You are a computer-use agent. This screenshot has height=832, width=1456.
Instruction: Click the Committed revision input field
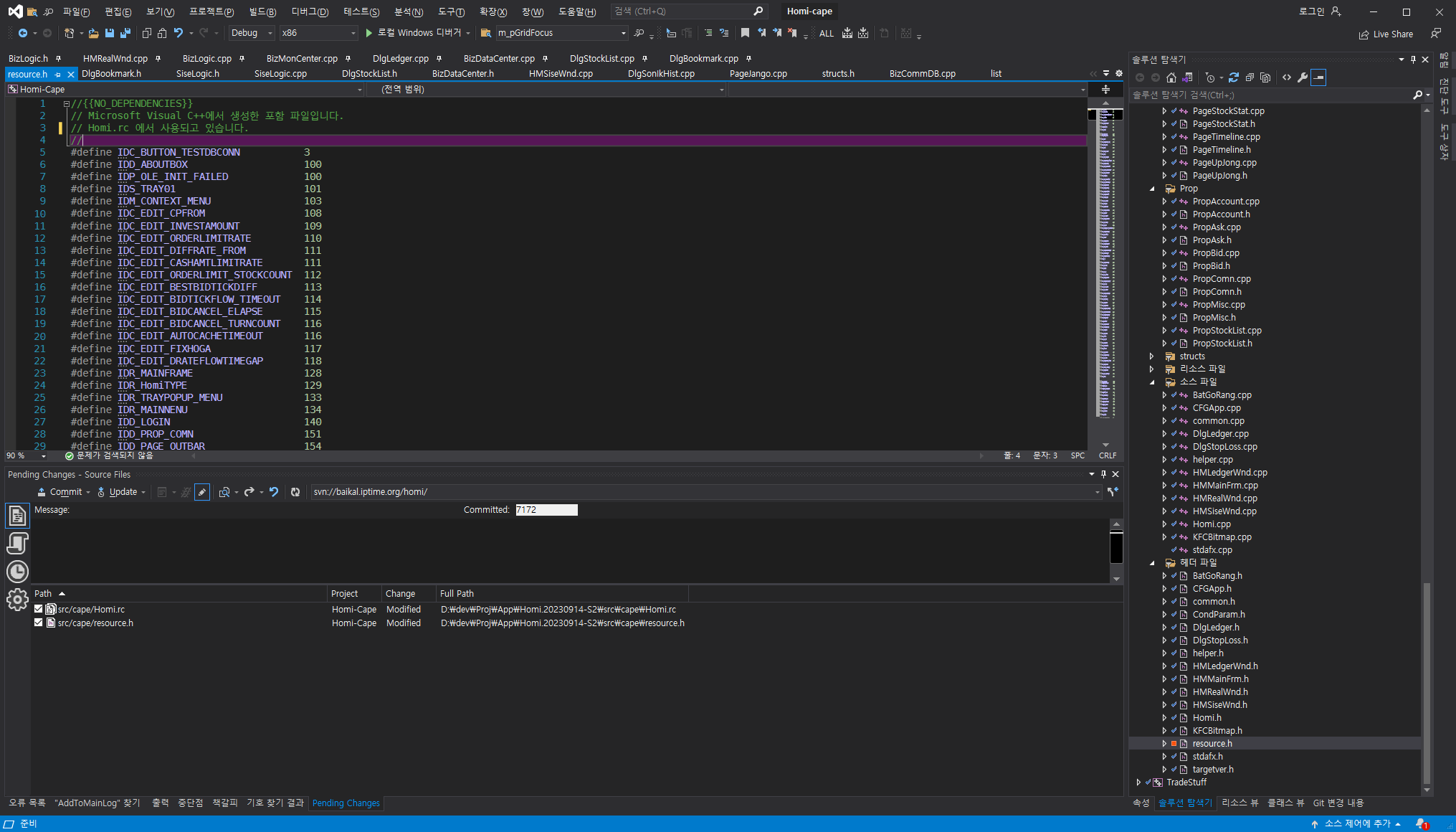pyautogui.click(x=546, y=510)
